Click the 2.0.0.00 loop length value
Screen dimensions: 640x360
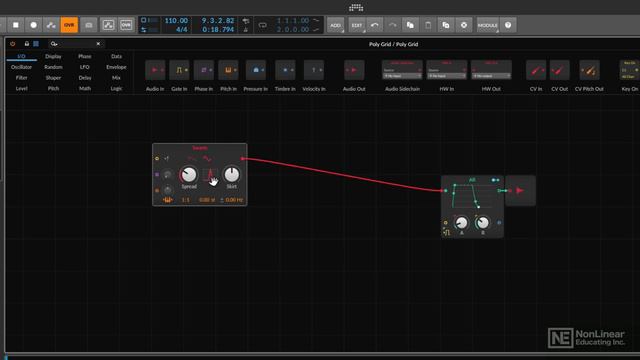click(x=293, y=29)
